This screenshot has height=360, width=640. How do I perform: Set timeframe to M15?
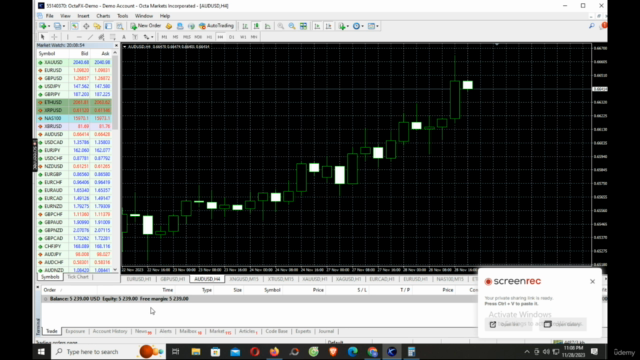(187, 37)
